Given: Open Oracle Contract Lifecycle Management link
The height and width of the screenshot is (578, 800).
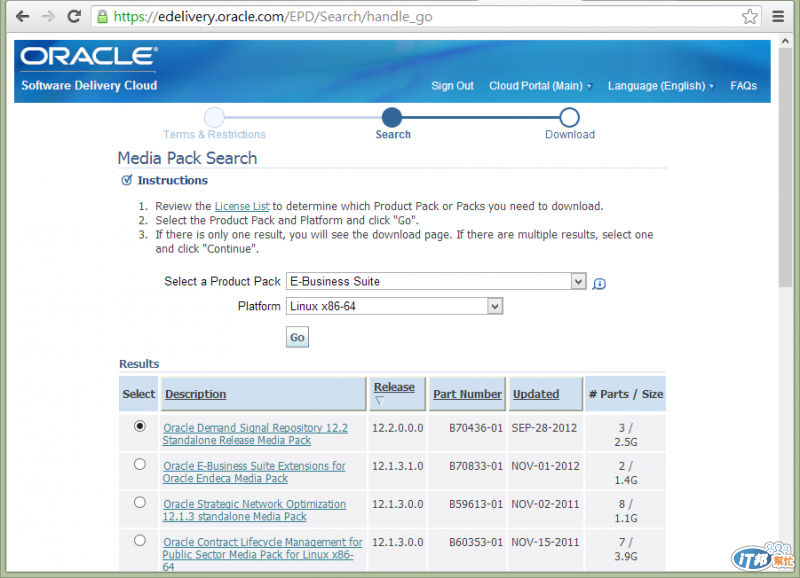Looking at the screenshot, I should tap(262, 555).
